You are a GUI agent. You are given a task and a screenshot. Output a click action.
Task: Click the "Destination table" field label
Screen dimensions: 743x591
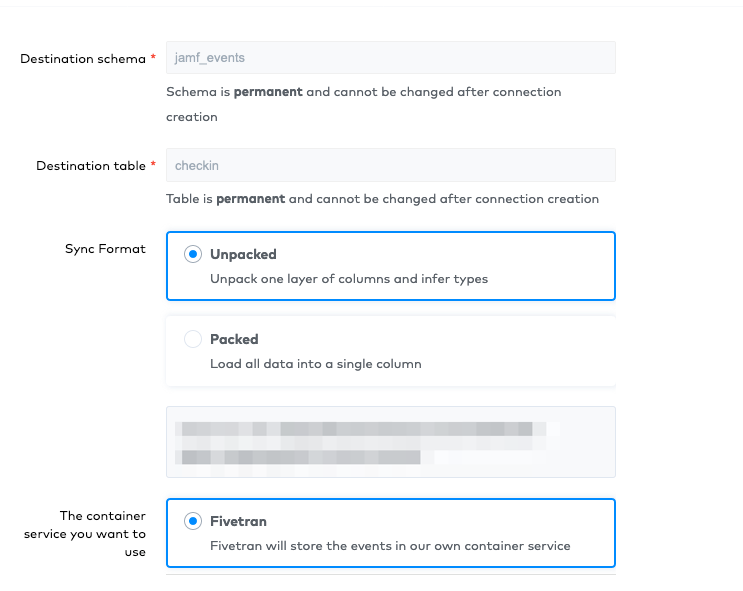click(x=90, y=166)
